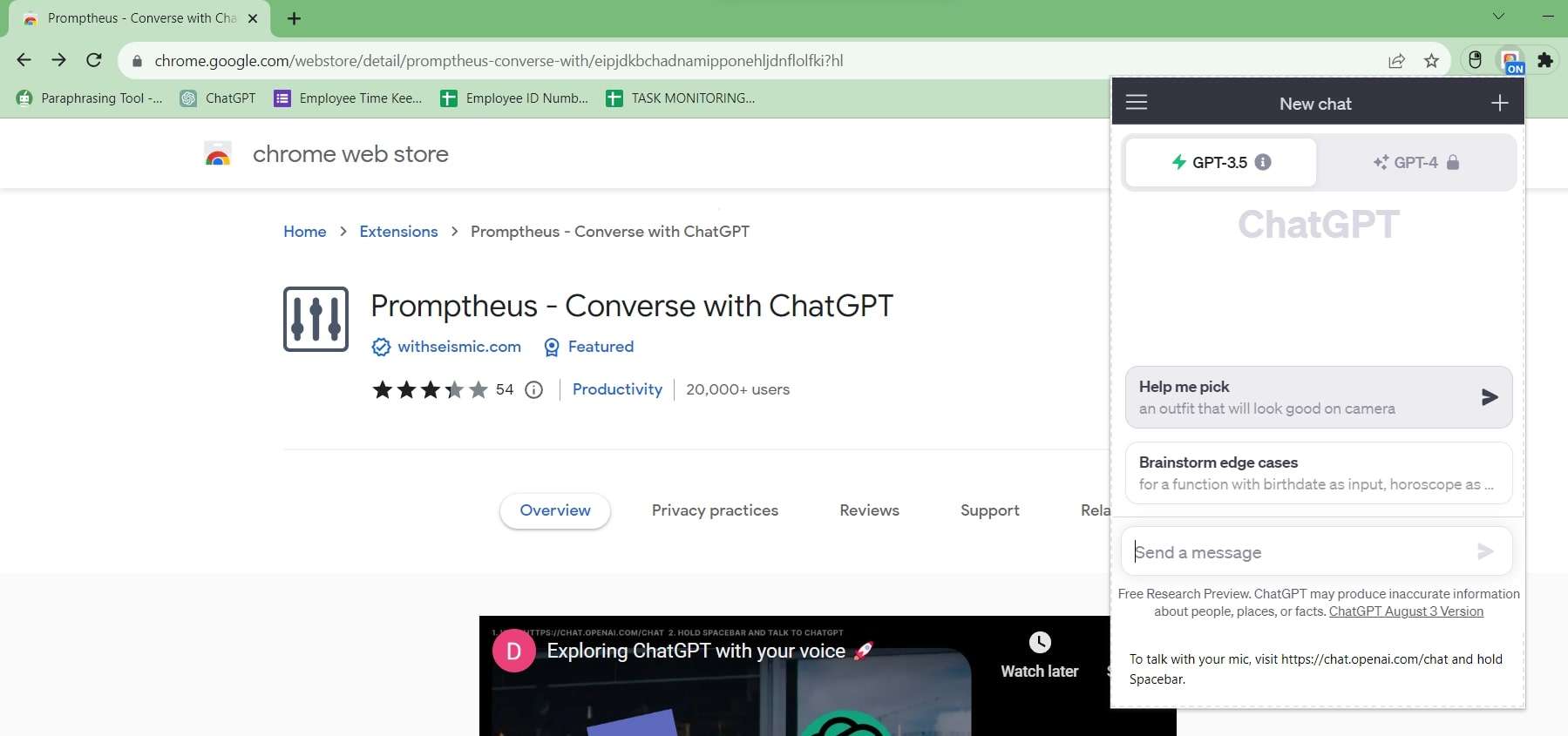The height and width of the screenshot is (736, 1568).
Task: Click the Promptheus sliders extension logo
Action: coord(316,319)
